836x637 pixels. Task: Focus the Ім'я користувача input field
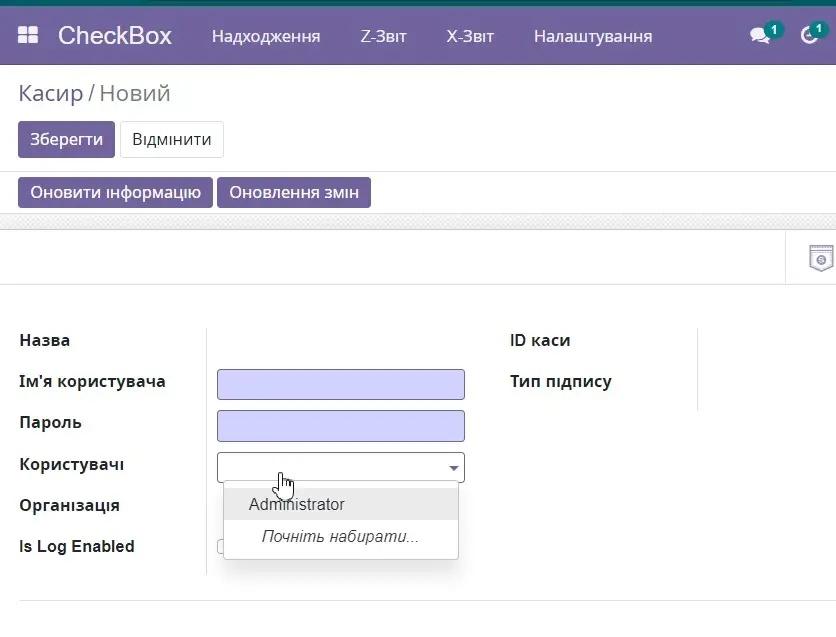click(x=340, y=384)
